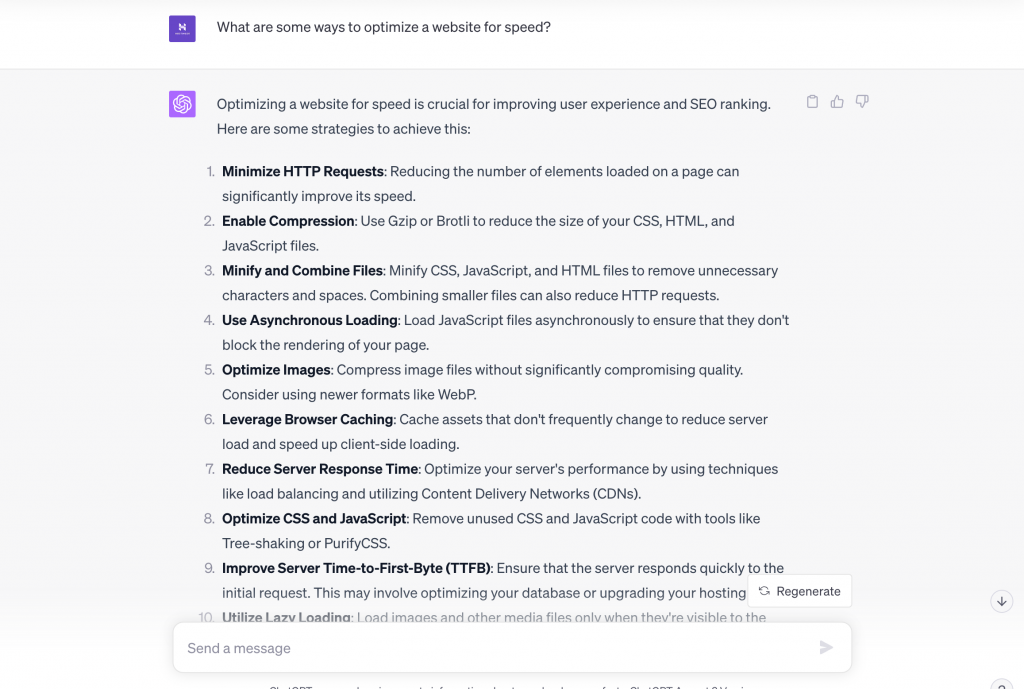Click the "Reduce Server Response Time" heading
The height and width of the screenshot is (689, 1024).
click(x=319, y=469)
